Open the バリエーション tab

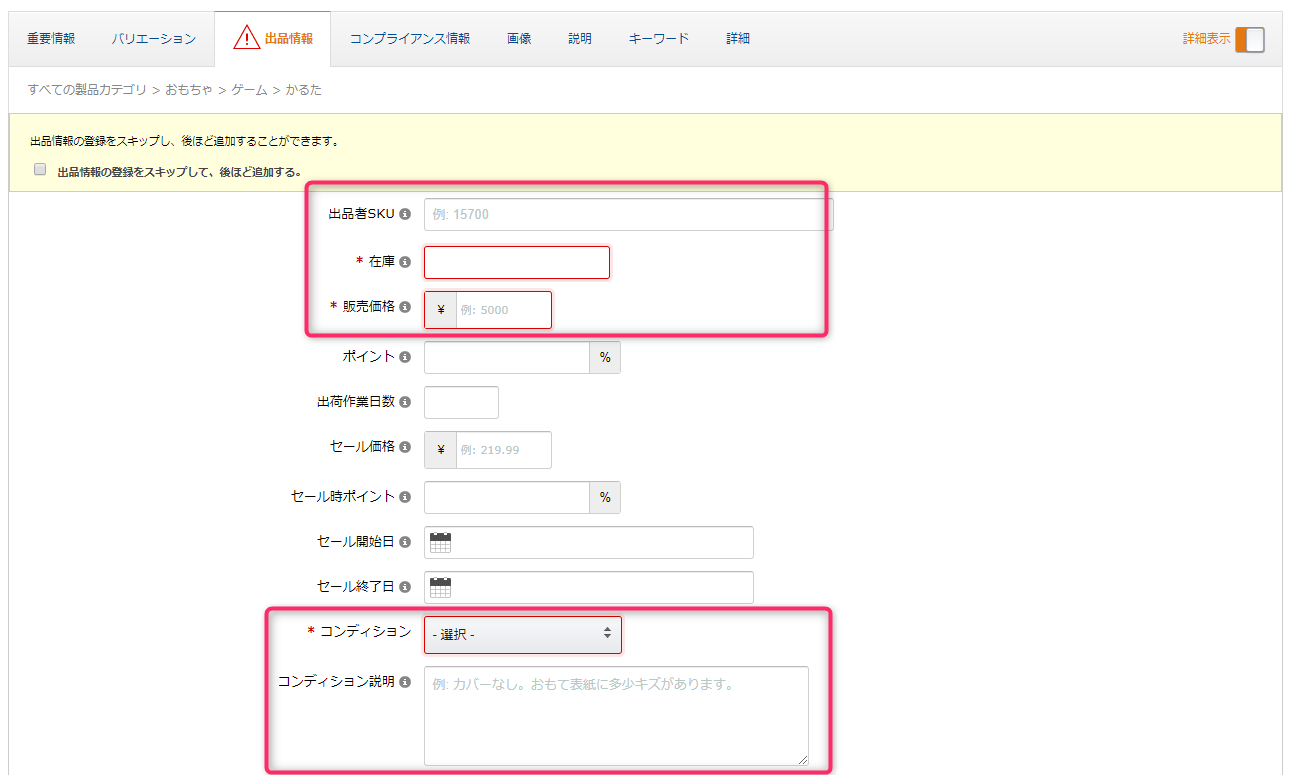pos(154,39)
